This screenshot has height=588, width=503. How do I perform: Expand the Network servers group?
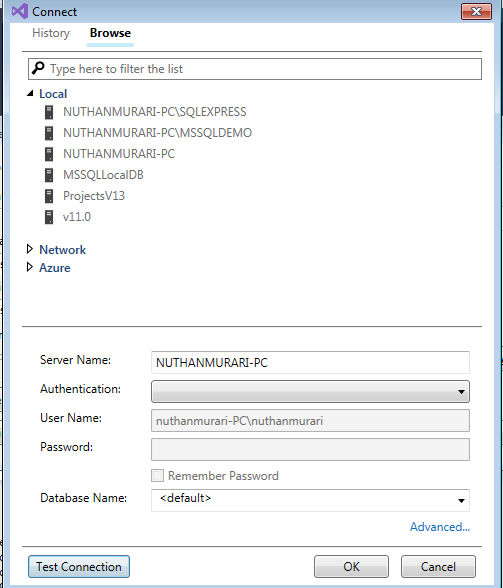coord(30,249)
